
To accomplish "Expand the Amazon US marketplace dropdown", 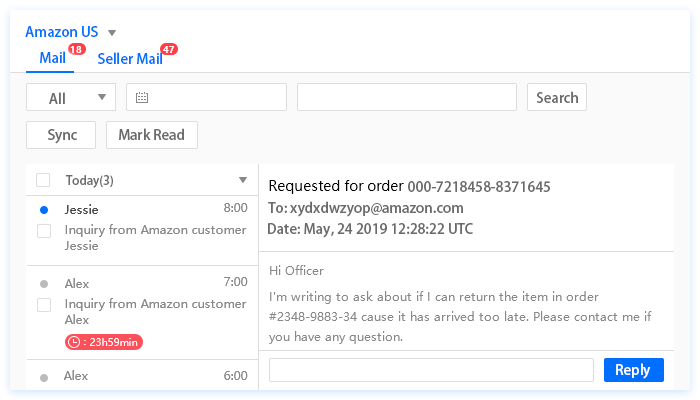I will 112,32.
